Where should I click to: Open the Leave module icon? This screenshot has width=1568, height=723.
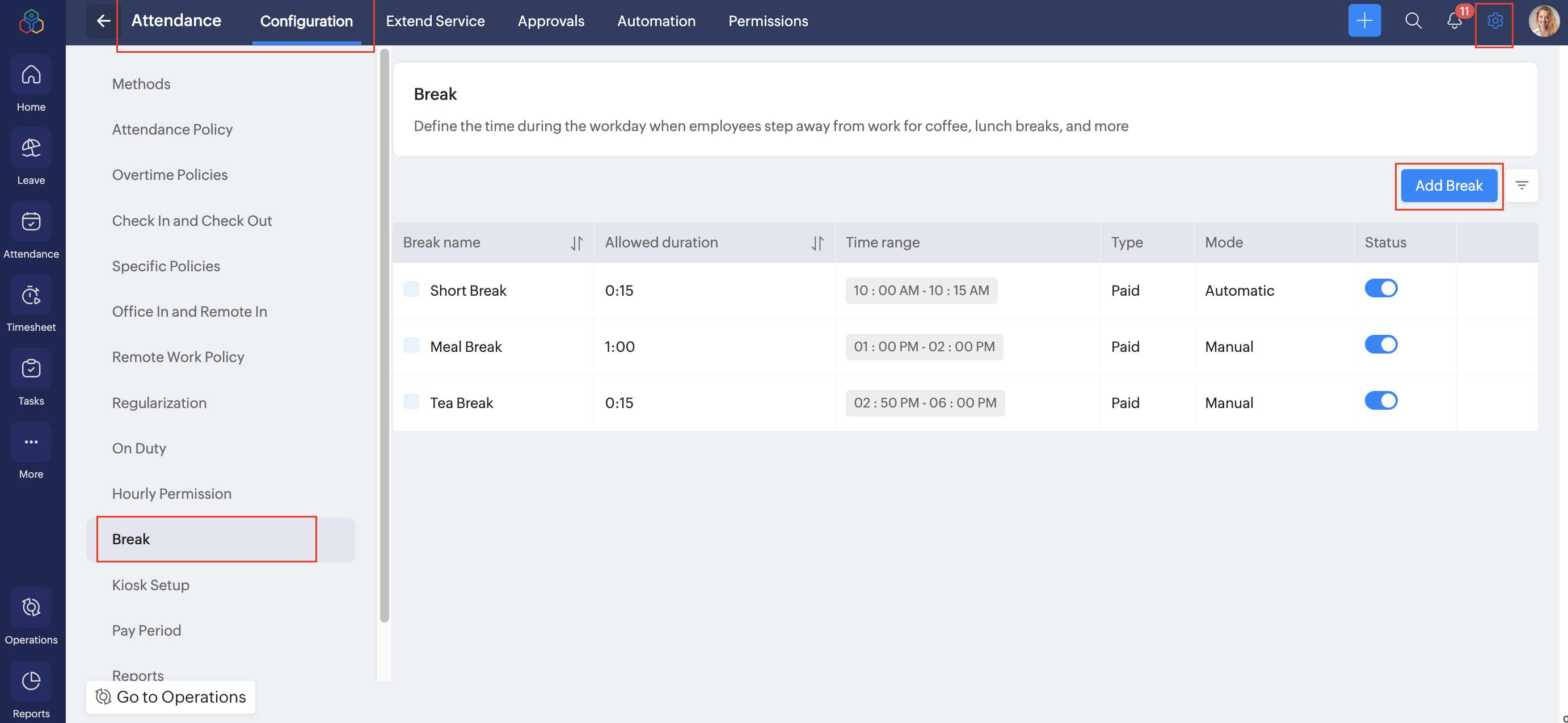click(31, 148)
